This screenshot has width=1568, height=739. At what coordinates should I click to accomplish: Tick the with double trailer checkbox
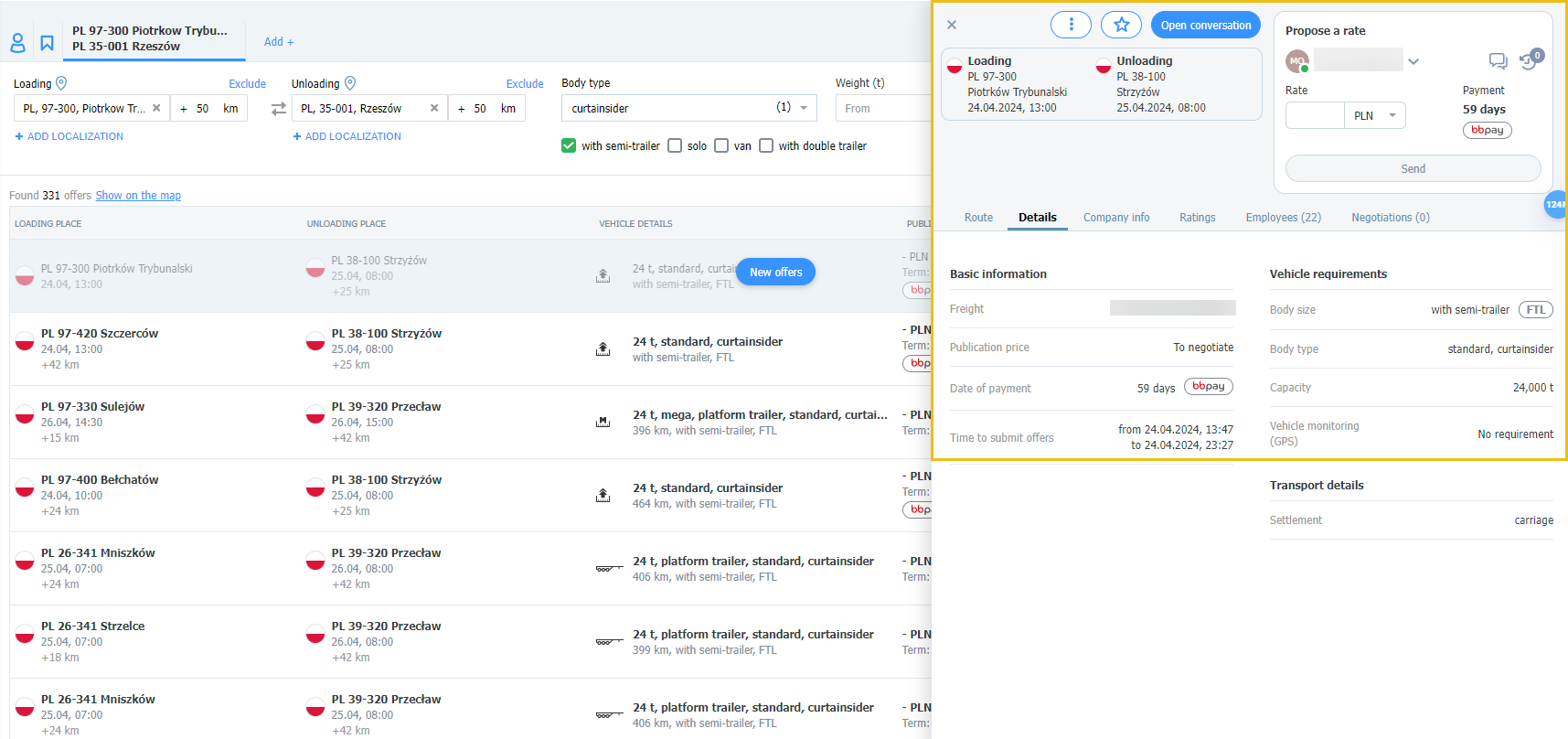tap(766, 145)
